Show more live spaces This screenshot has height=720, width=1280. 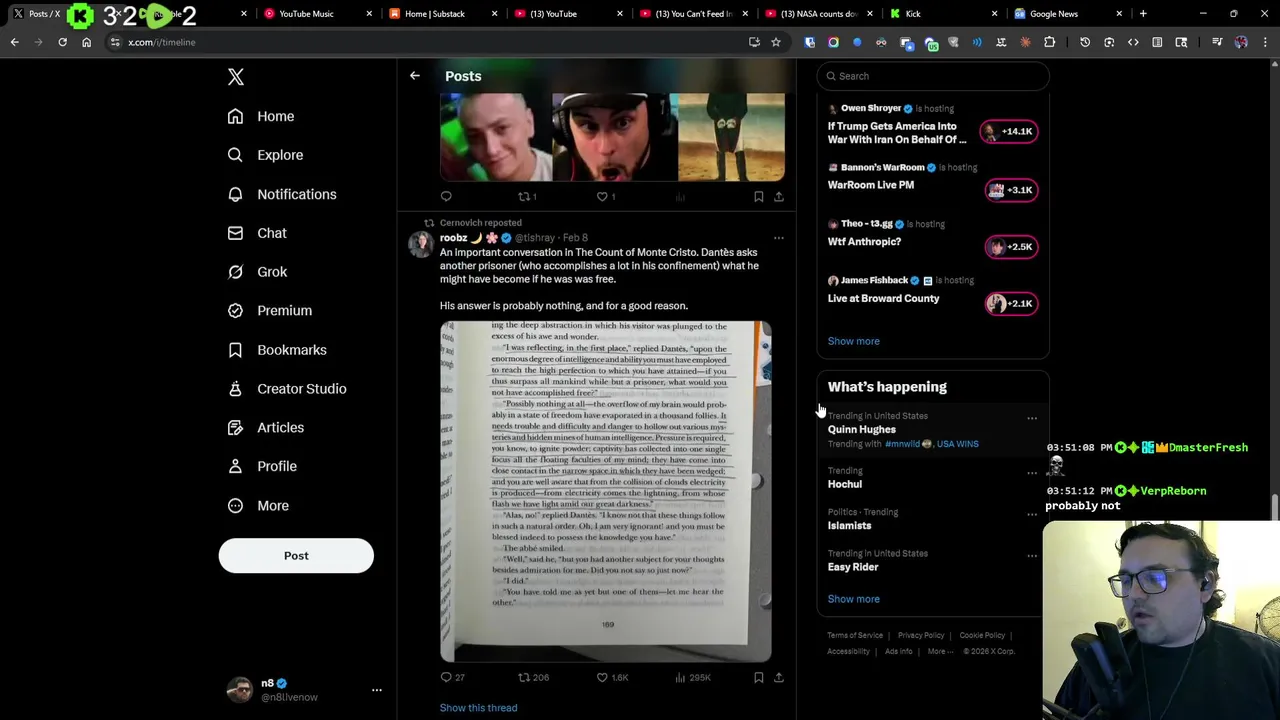853,341
